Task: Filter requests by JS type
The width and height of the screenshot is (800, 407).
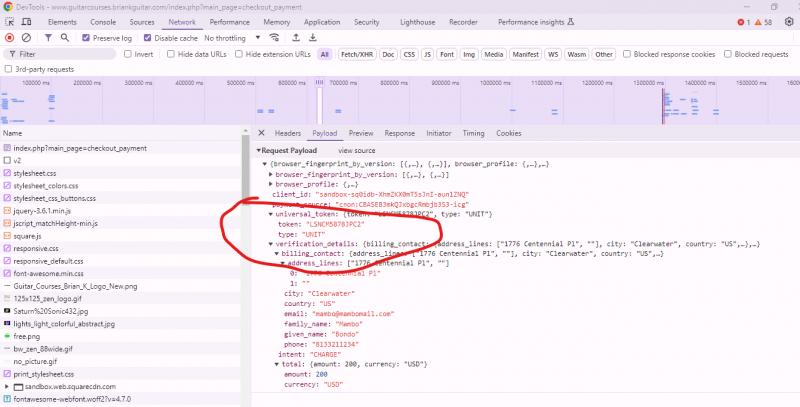Action: pyautogui.click(x=428, y=54)
